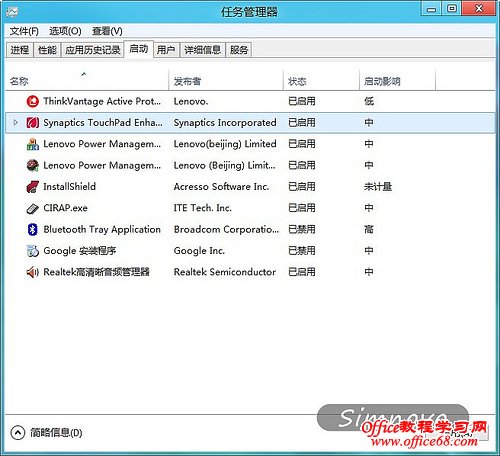Select the InstallShield entry name
The height and width of the screenshot is (456, 500).
pyautogui.click(x=70, y=187)
